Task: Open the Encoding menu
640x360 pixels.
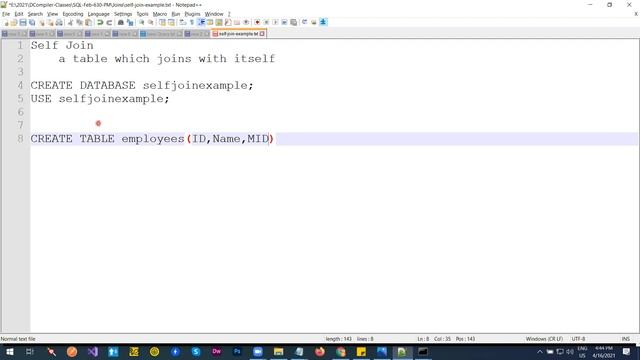Action: click(x=73, y=14)
